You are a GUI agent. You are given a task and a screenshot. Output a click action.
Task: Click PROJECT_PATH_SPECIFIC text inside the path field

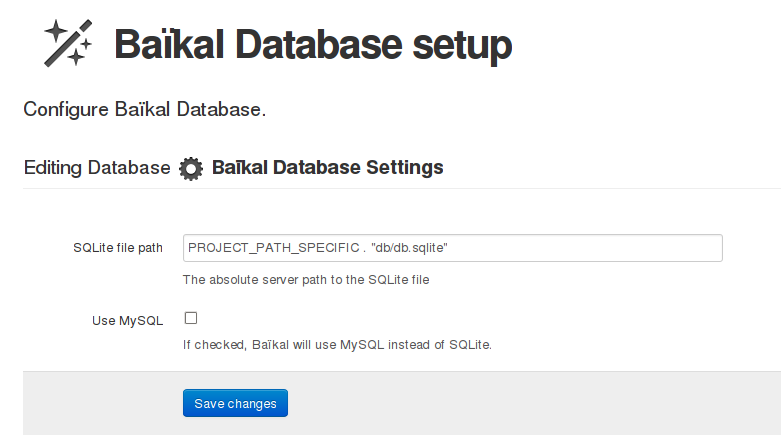coord(273,248)
